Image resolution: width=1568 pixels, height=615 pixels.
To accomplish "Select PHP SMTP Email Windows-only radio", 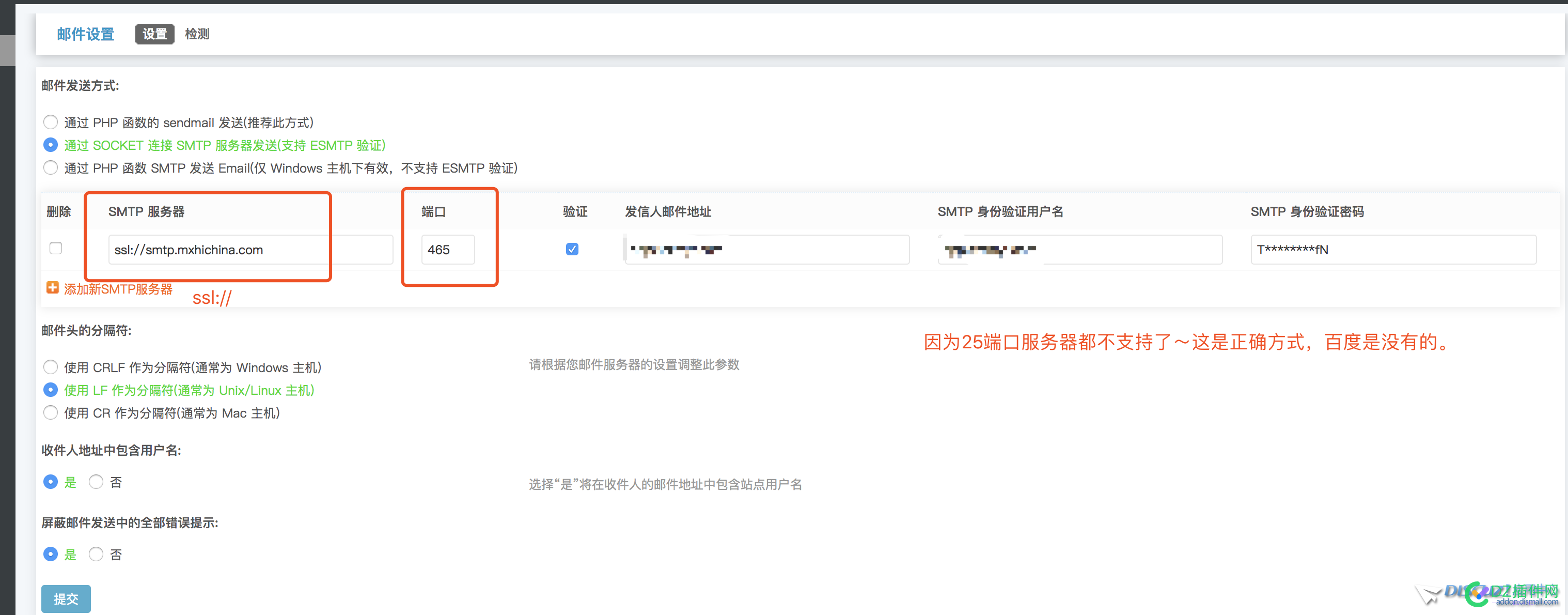I will 51,167.
